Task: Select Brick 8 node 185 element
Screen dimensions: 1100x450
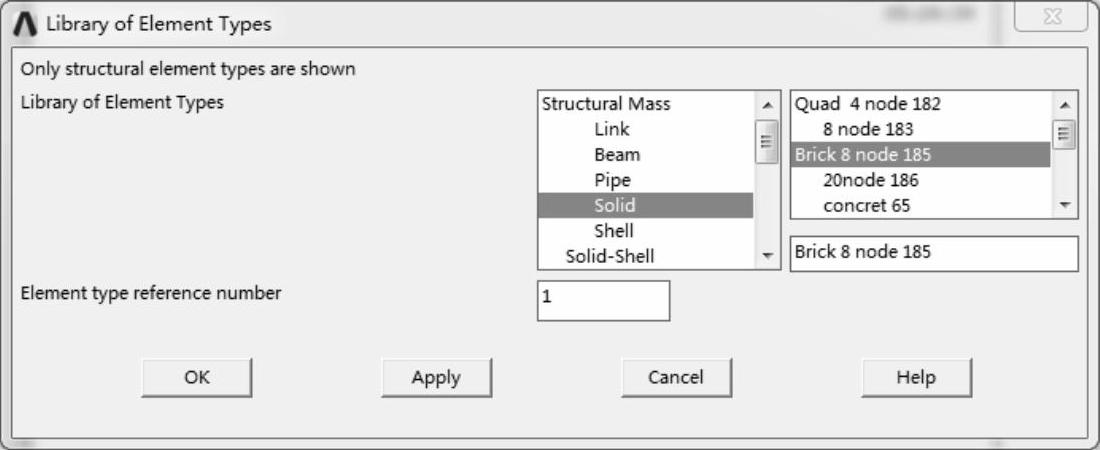Action: [x=863, y=155]
